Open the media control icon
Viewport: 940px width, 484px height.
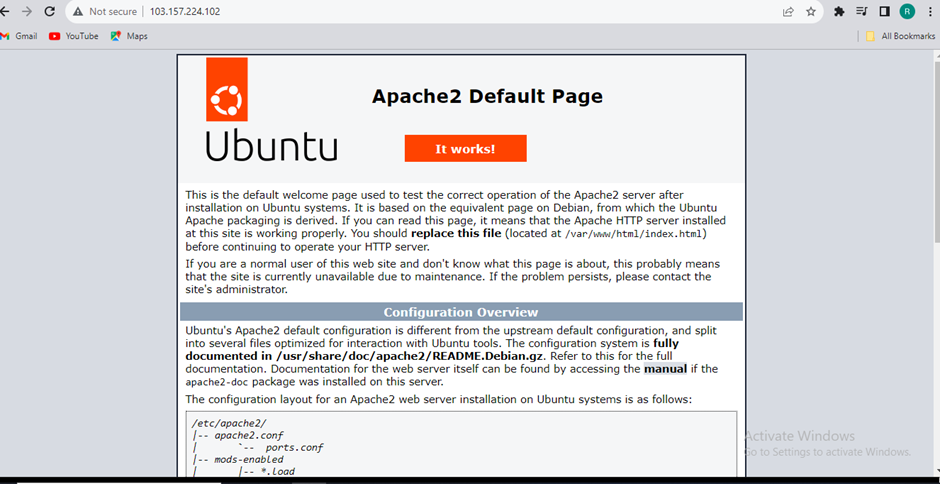(x=862, y=12)
